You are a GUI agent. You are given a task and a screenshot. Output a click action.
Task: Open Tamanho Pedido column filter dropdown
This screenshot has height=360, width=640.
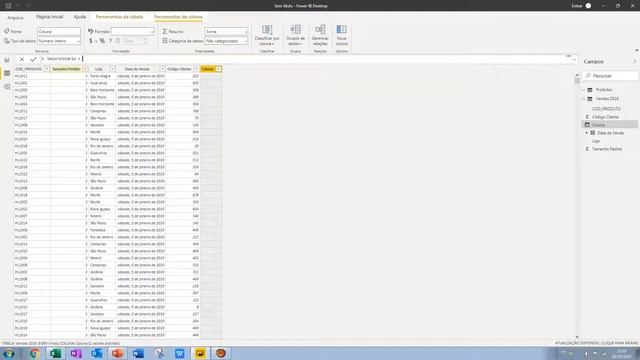(85, 69)
